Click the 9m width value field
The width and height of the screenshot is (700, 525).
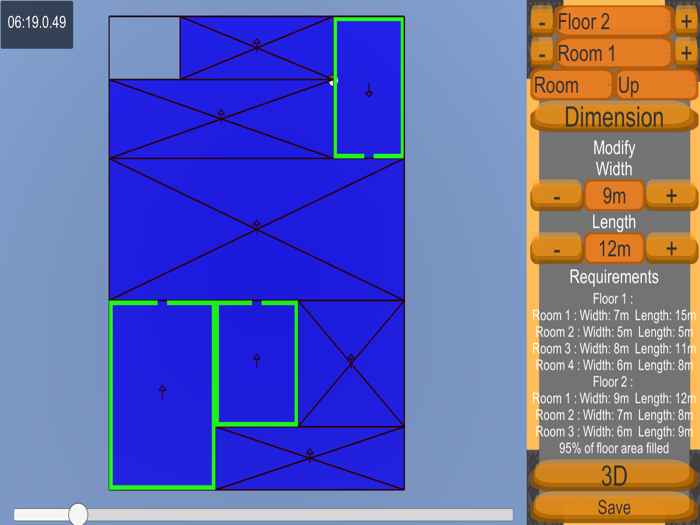(x=614, y=196)
